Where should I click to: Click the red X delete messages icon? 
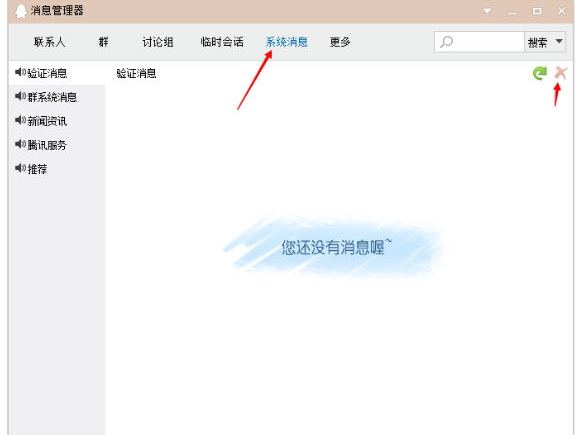click(561, 73)
